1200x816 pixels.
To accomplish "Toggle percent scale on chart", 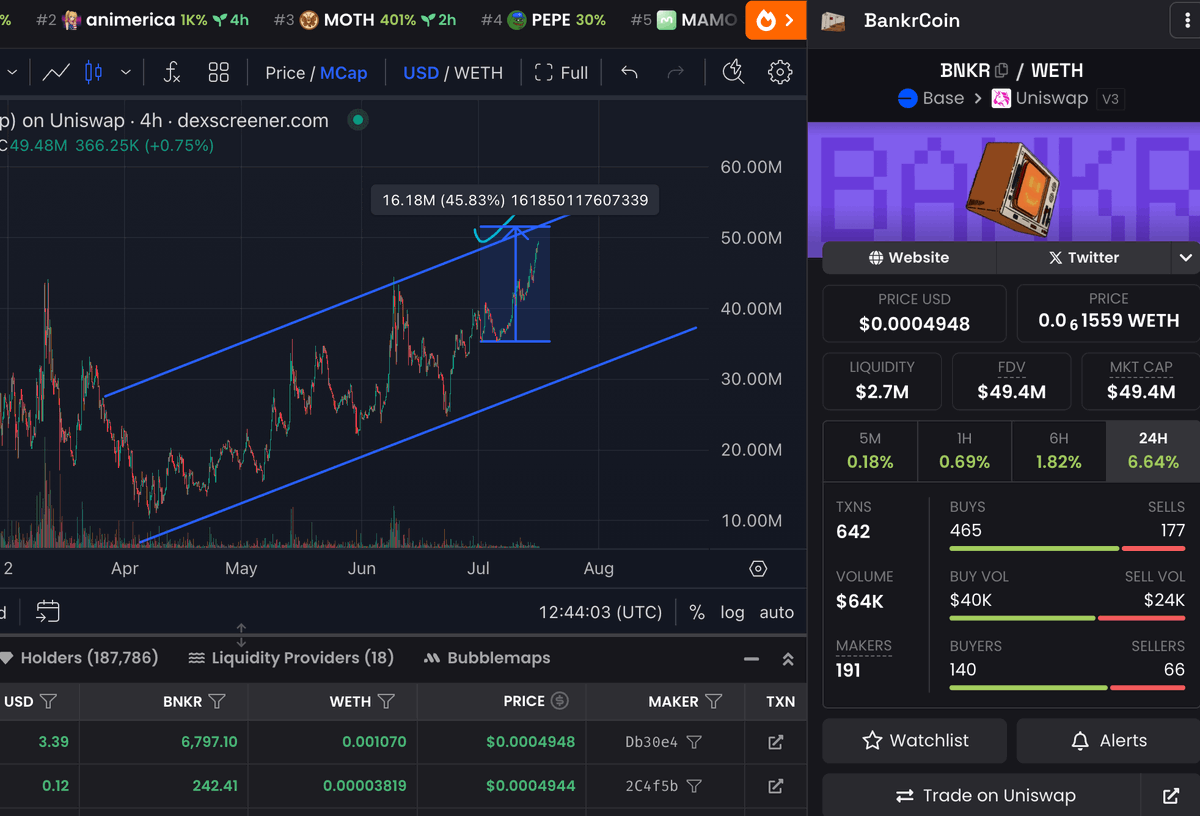I will [697, 612].
